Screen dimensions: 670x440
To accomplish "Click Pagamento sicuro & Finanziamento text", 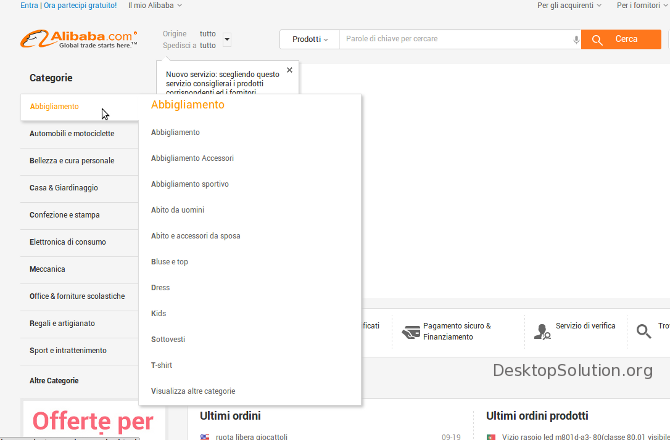I will (x=457, y=331).
